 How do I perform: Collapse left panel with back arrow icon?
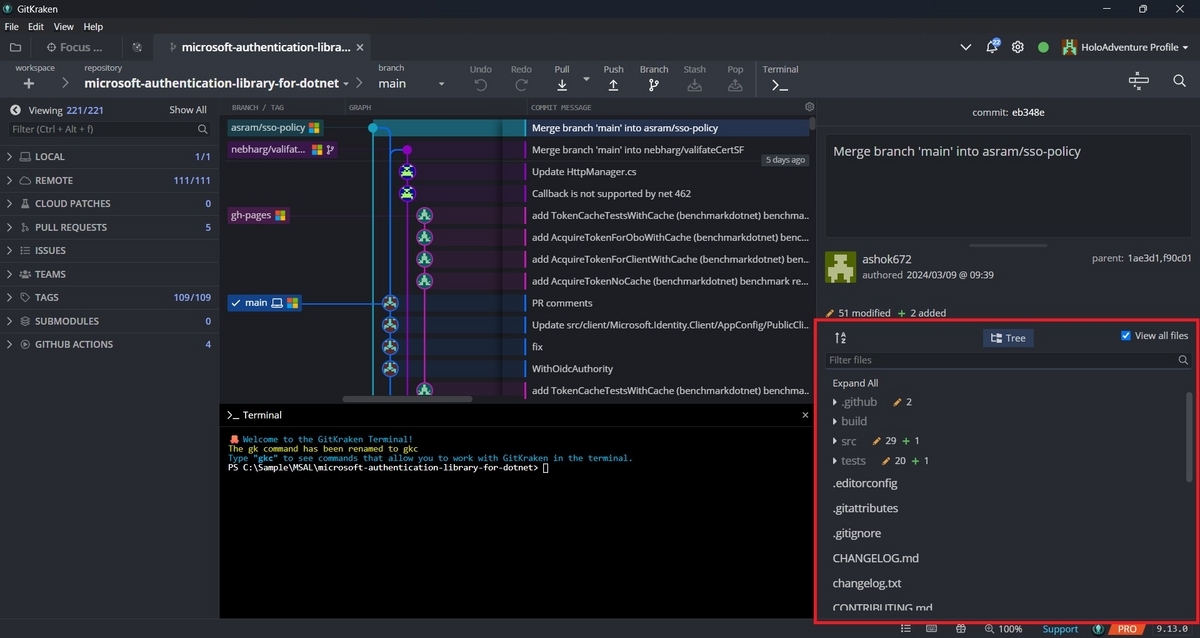pos(15,110)
